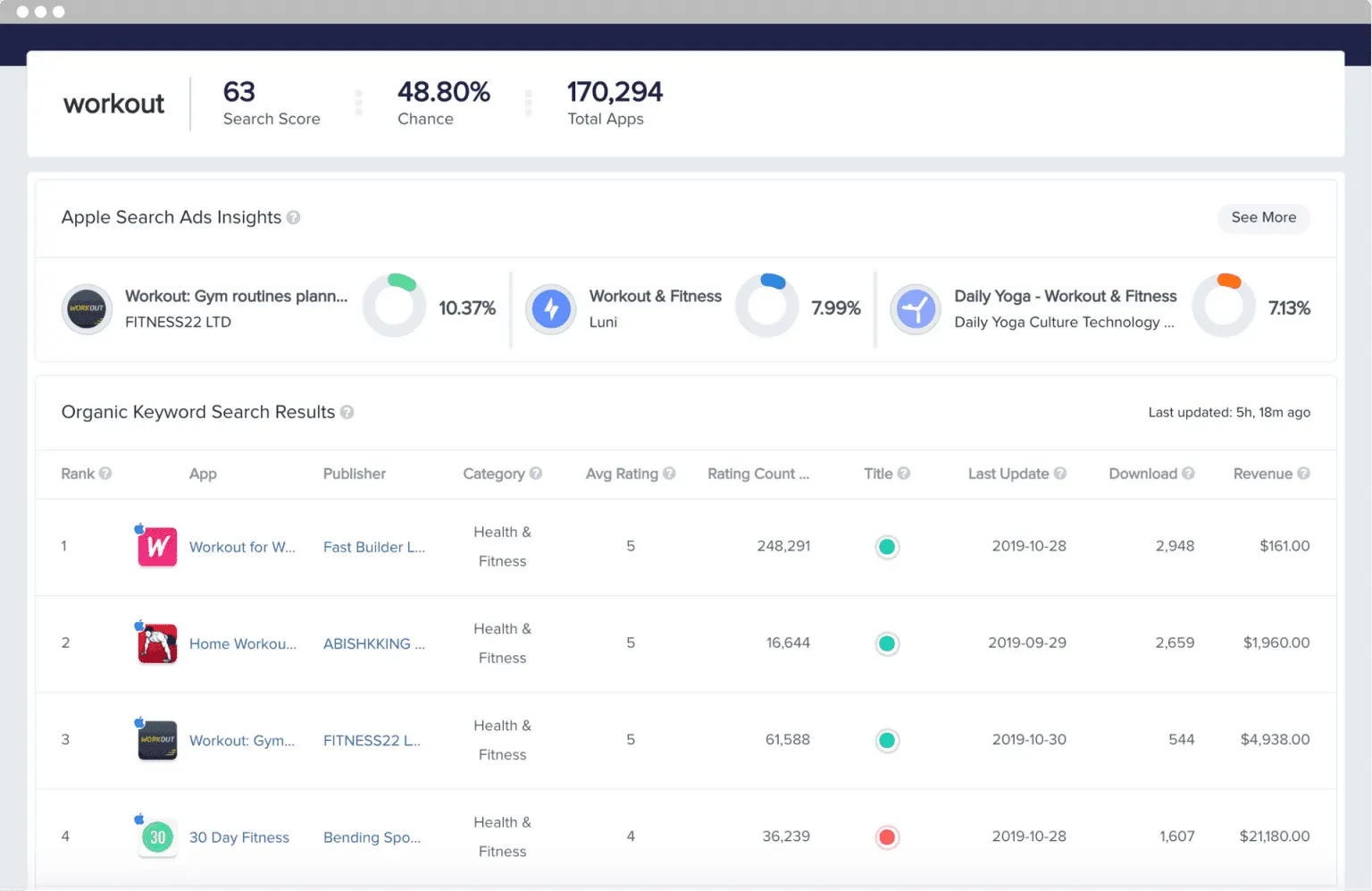Image resolution: width=1372 pixels, height=891 pixels.
Task: Click the Category column header
Action: pos(494,474)
